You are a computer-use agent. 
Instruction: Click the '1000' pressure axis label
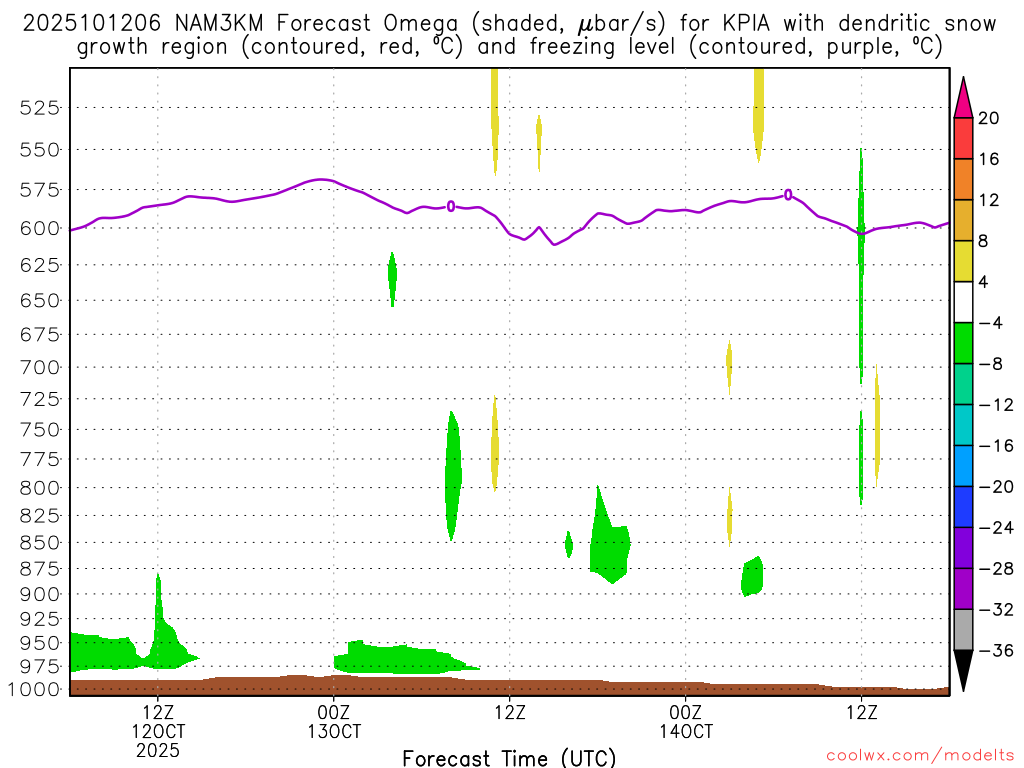[x=35, y=689]
